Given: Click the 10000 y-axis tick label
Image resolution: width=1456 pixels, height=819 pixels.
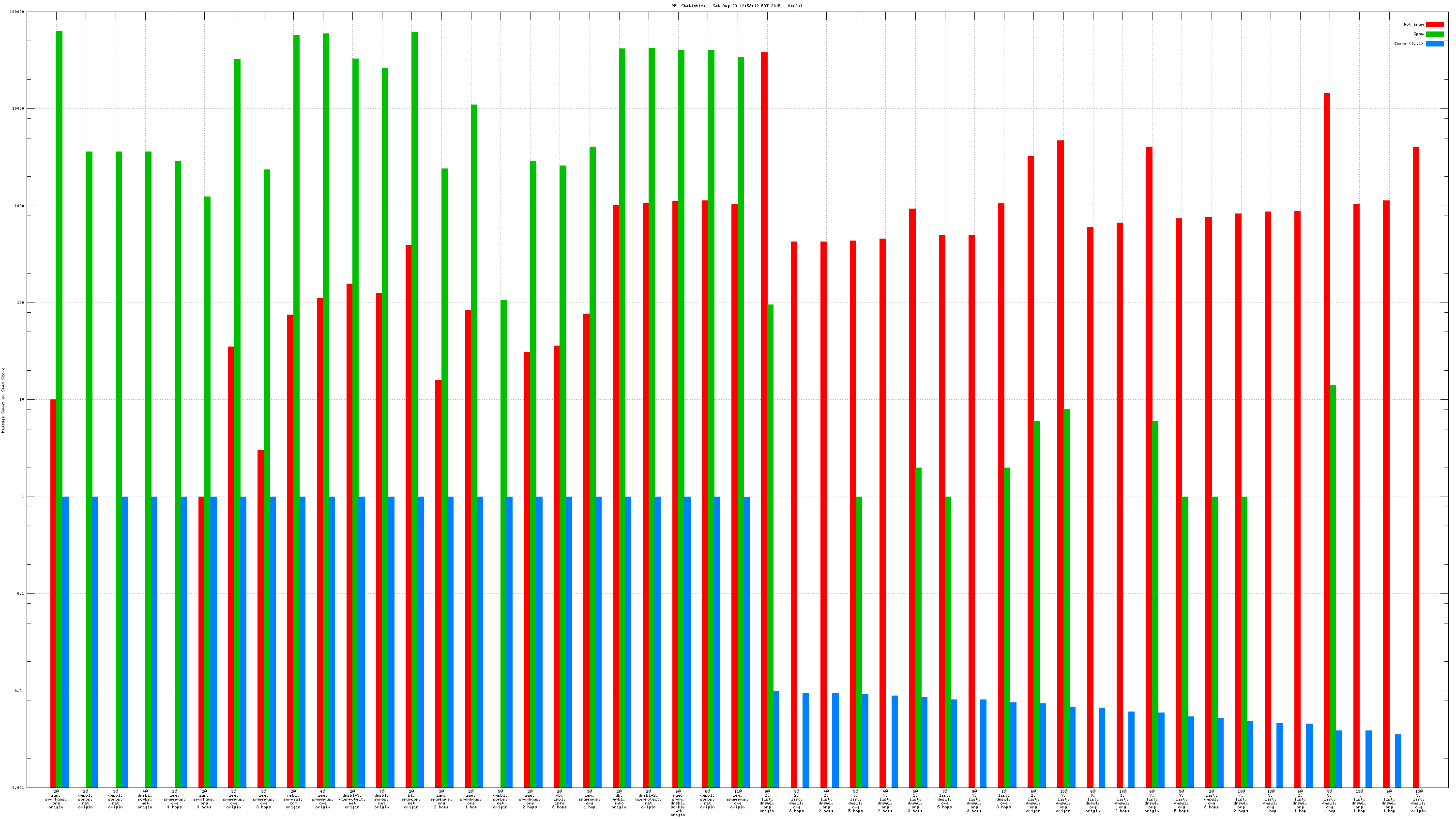Looking at the screenshot, I should pyautogui.click(x=18, y=108).
